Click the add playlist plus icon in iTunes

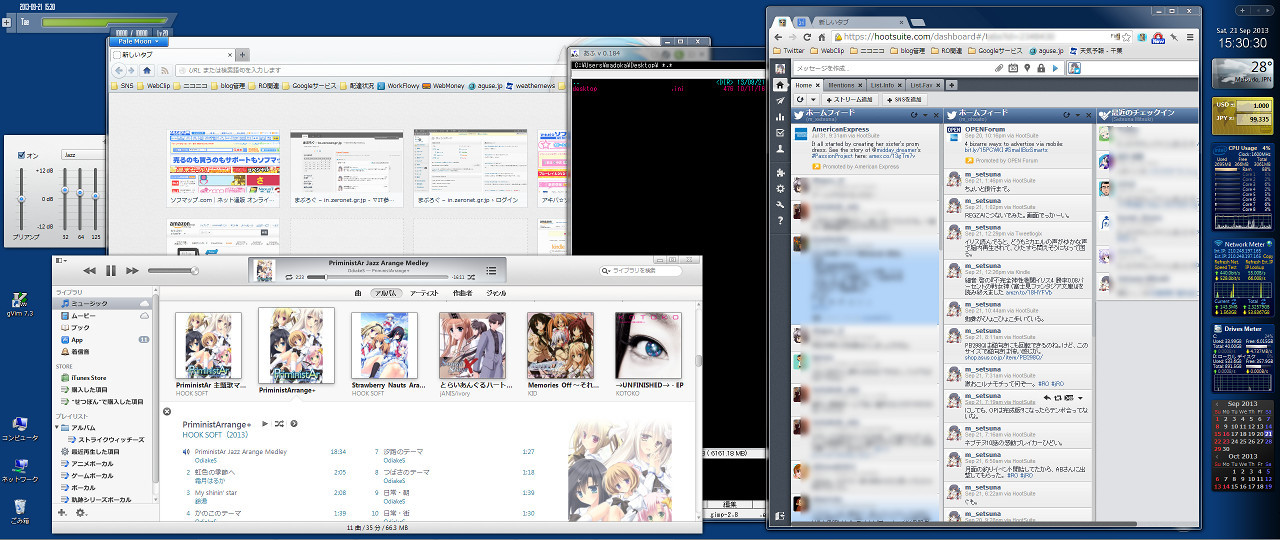point(62,512)
